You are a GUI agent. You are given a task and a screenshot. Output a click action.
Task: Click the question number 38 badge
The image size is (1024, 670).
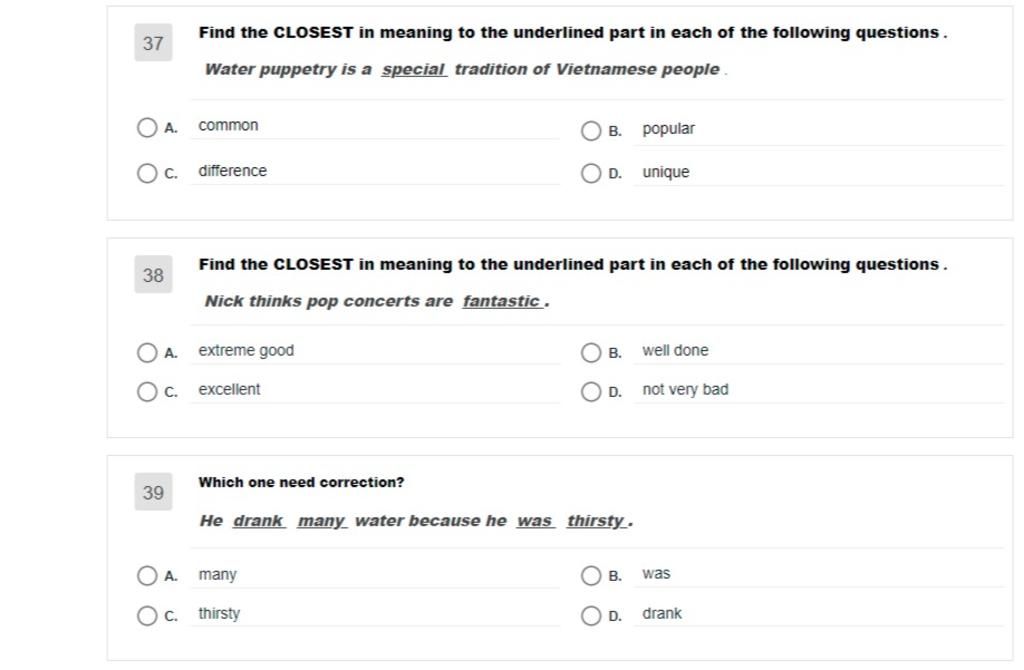point(153,275)
